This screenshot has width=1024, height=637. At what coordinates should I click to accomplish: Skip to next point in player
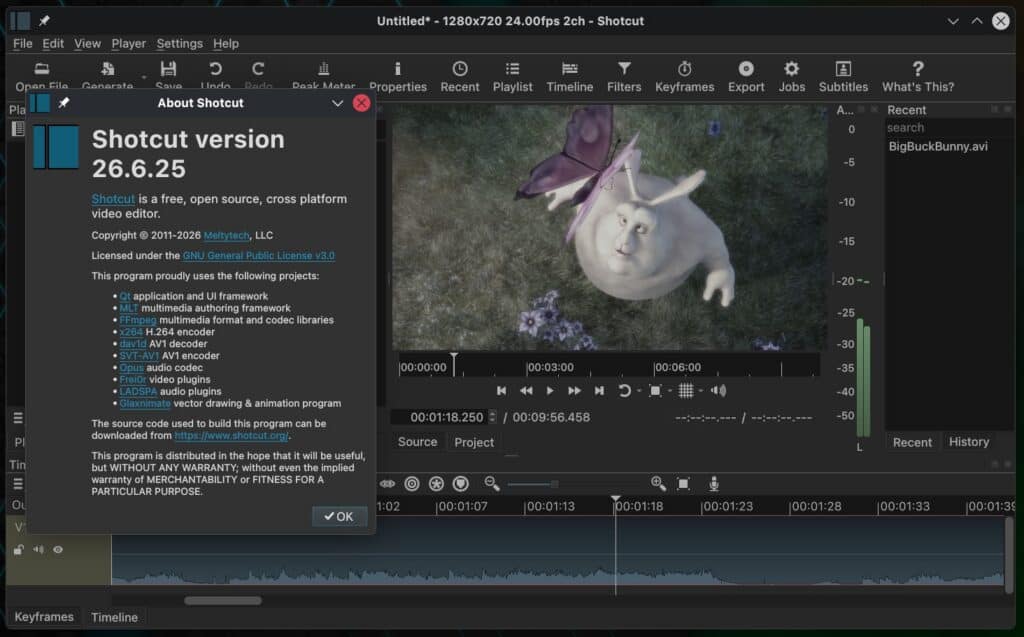pyautogui.click(x=599, y=391)
